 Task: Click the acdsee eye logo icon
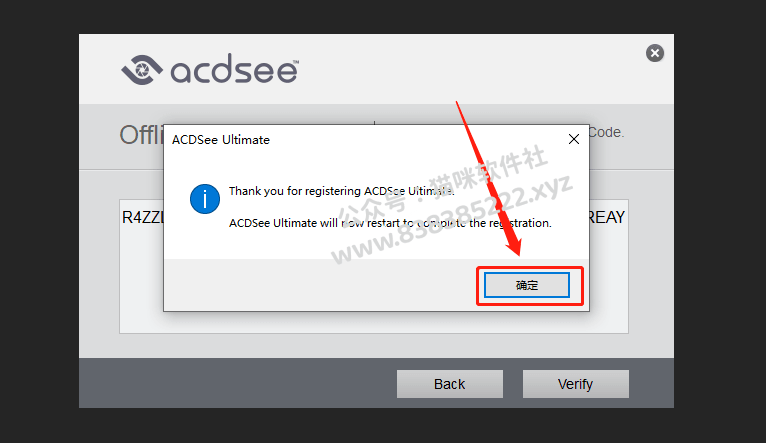click(142, 70)
